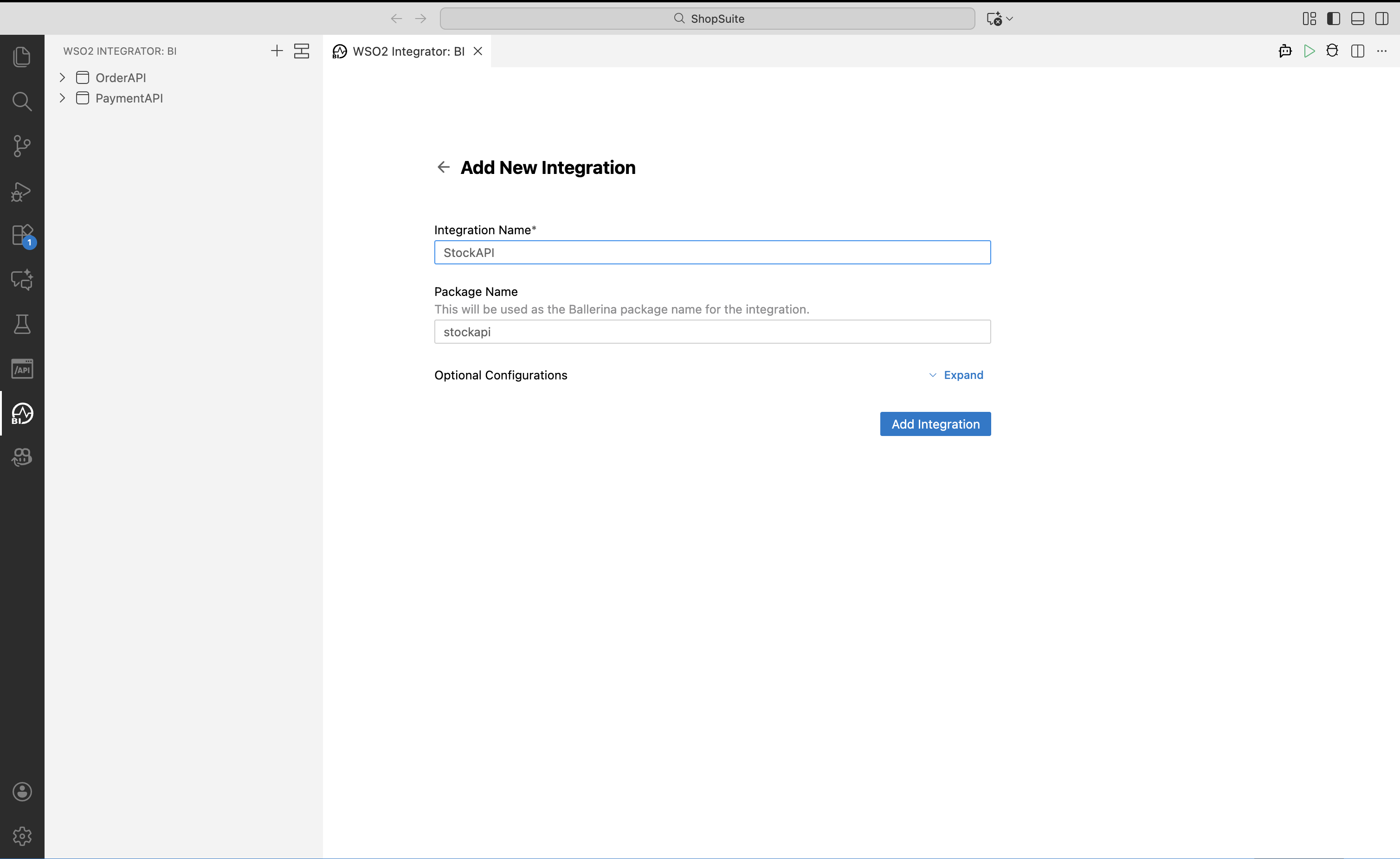Expand the PaymentAPI tree item
This screenshot has width=1400, height=859.
pos(62,98)
